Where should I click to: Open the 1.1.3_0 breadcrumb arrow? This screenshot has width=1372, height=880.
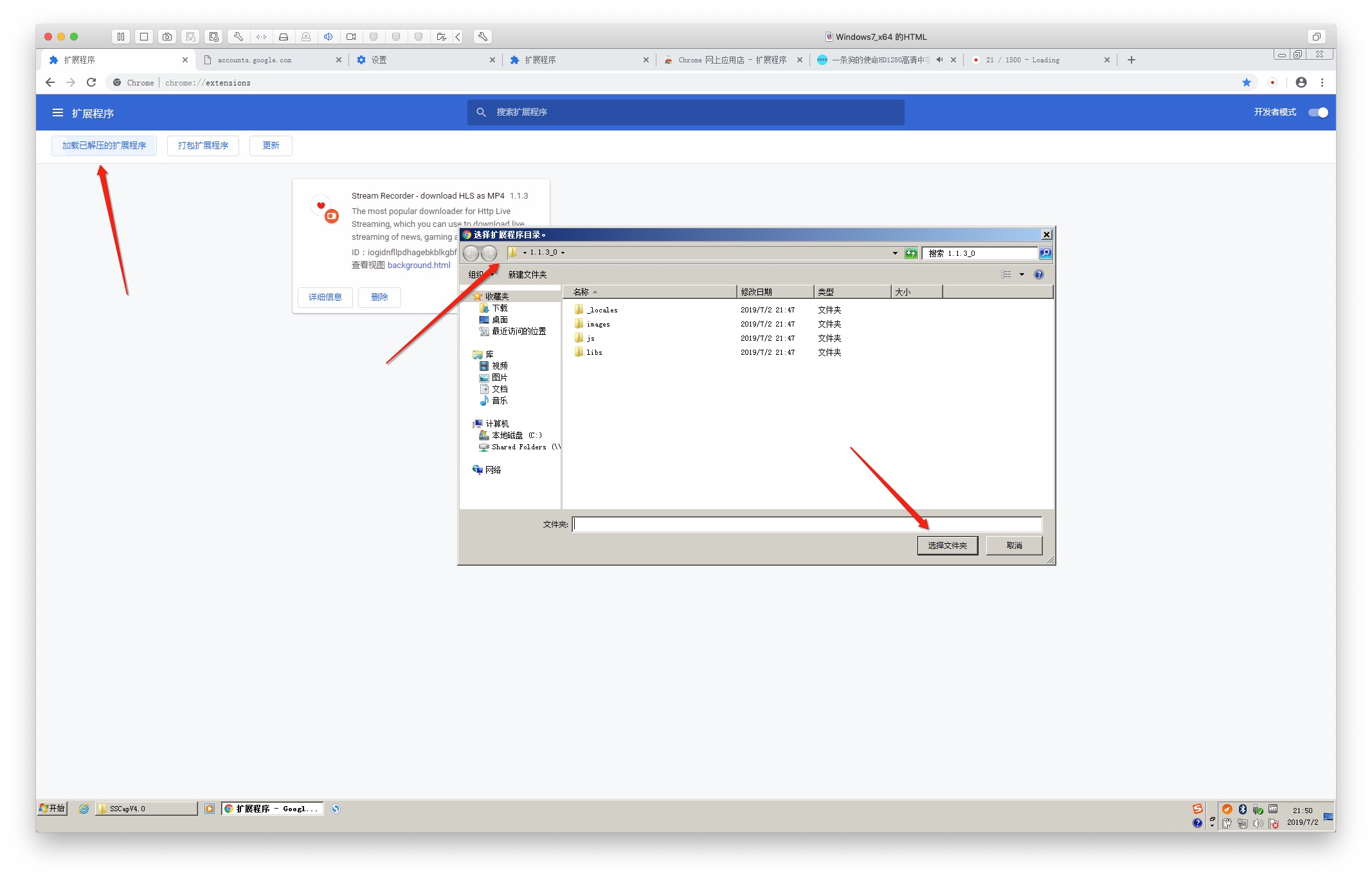[563, 253]
